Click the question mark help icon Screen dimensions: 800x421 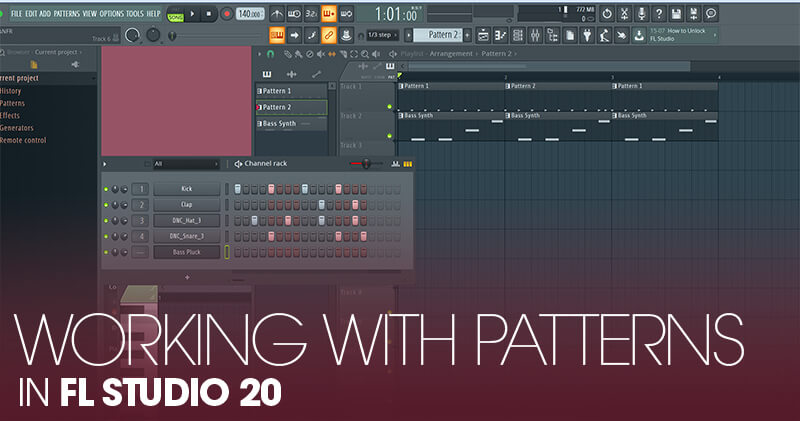(x=659, y=14)
